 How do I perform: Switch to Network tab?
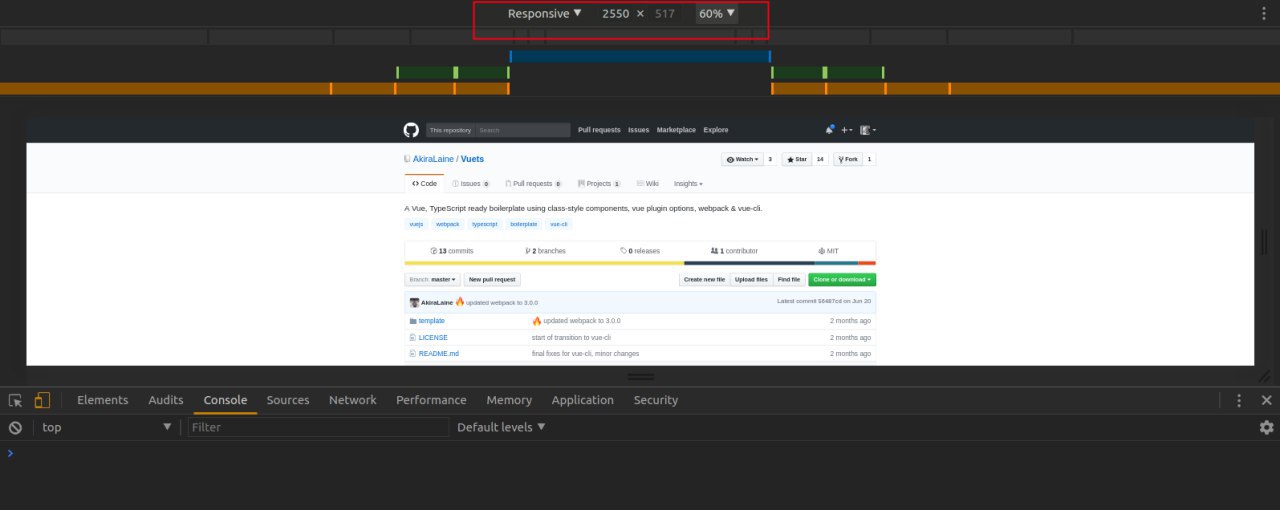pyautogui.click(x=353, y=400)
